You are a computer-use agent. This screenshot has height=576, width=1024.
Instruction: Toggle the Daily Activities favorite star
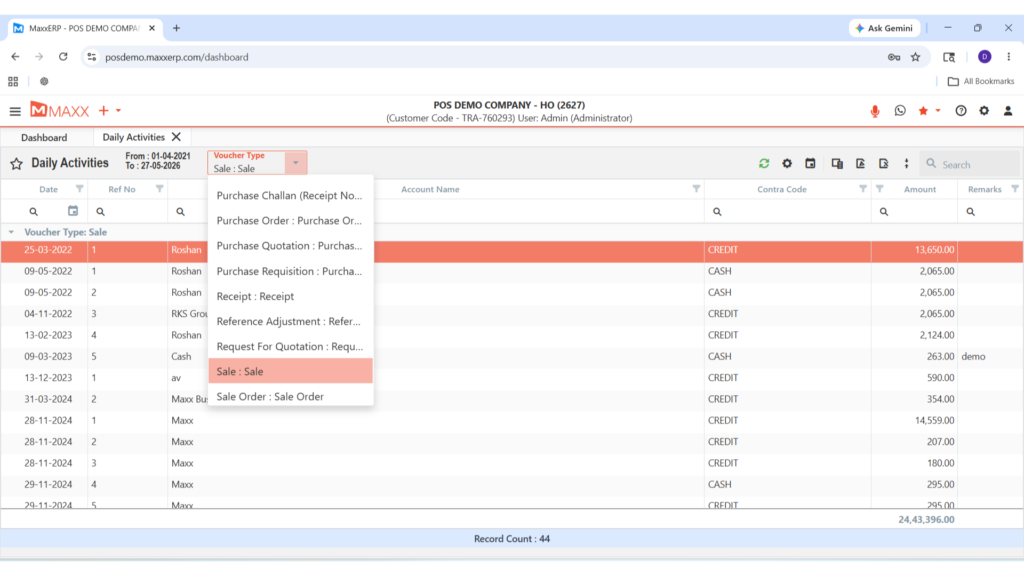[16, 164]
